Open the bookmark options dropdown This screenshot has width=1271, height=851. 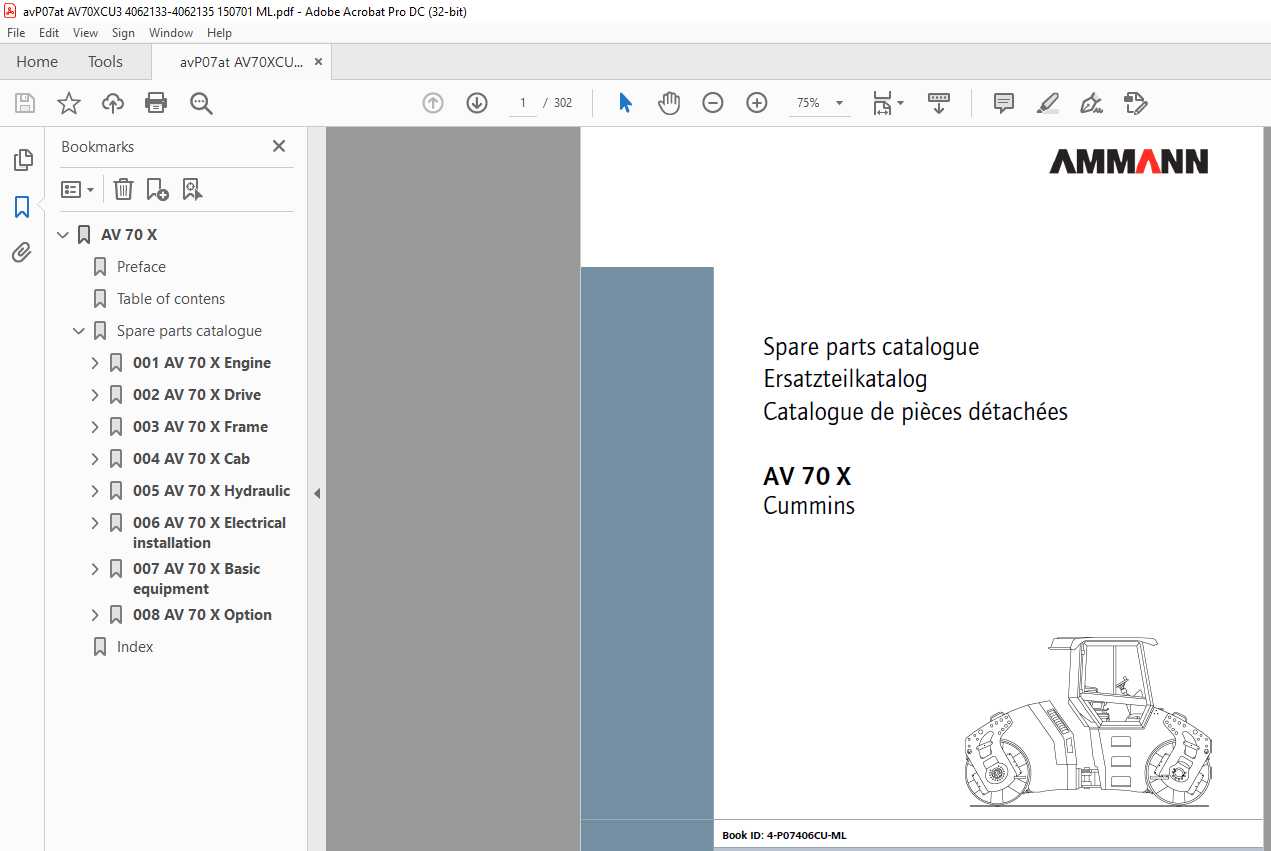77,189
